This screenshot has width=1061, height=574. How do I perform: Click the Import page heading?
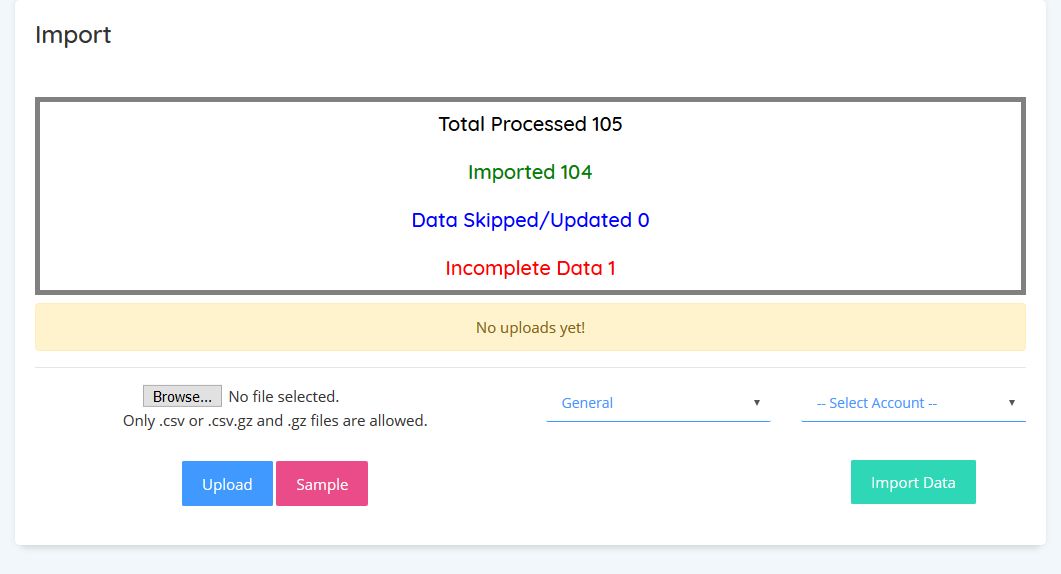tap(73, 35)
